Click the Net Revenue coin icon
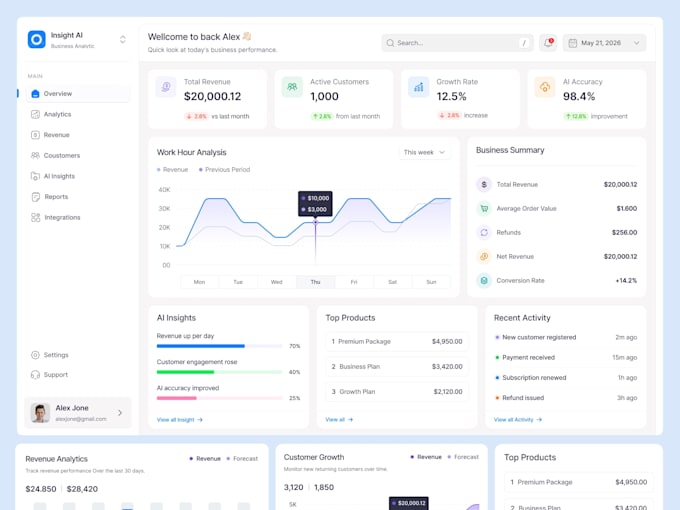Image resolution: width=680 pixels, height=510 pixels. (484, 256)
